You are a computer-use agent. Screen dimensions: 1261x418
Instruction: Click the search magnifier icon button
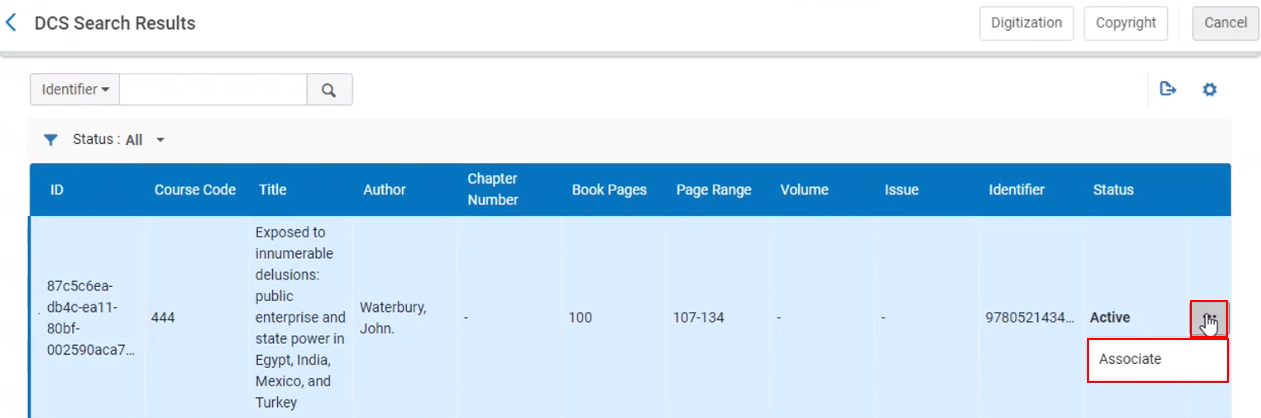pos(329,90)
